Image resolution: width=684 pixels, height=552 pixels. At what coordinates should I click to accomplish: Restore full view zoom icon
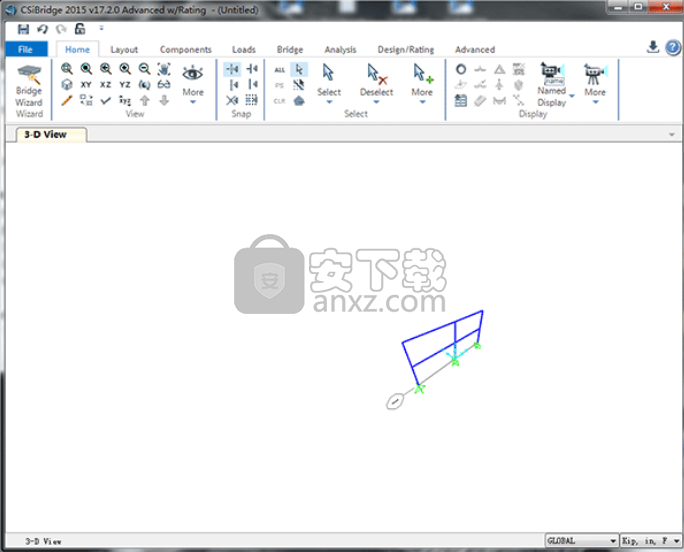86,69
